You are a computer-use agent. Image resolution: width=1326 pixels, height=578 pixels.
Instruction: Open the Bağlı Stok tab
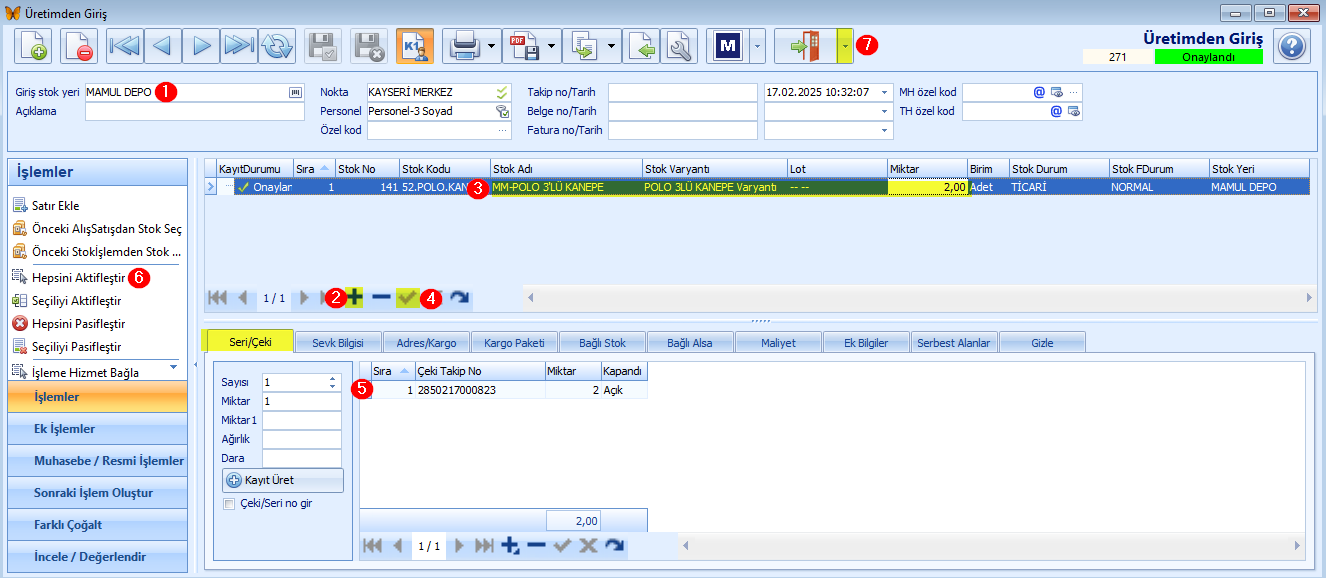coord(601,343)
